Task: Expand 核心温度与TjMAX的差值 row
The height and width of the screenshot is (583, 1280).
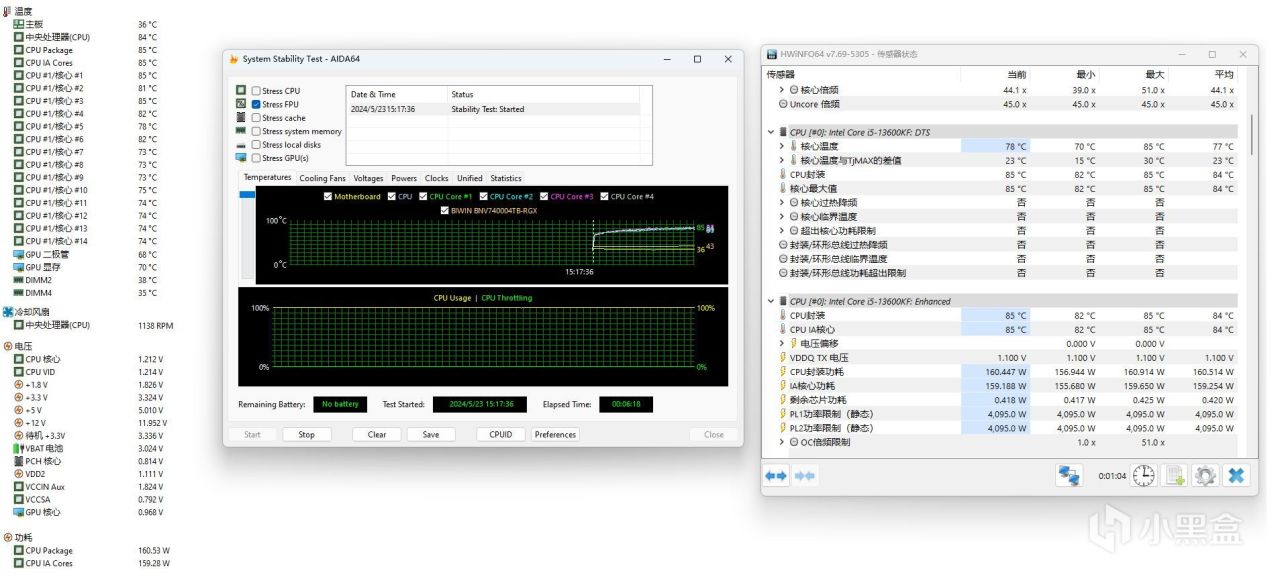Action: point(782,160)
